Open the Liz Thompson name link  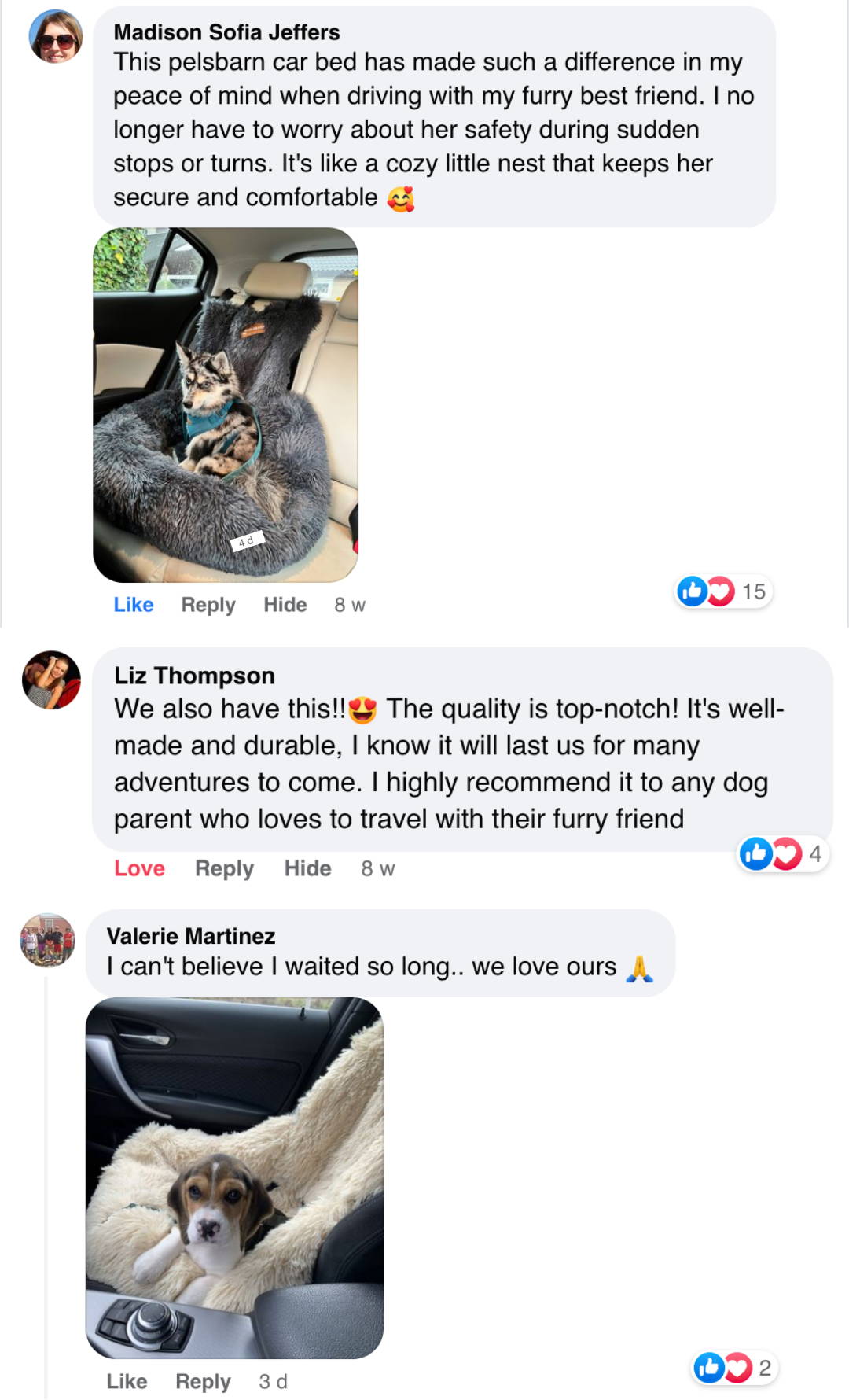pos(194,676)
